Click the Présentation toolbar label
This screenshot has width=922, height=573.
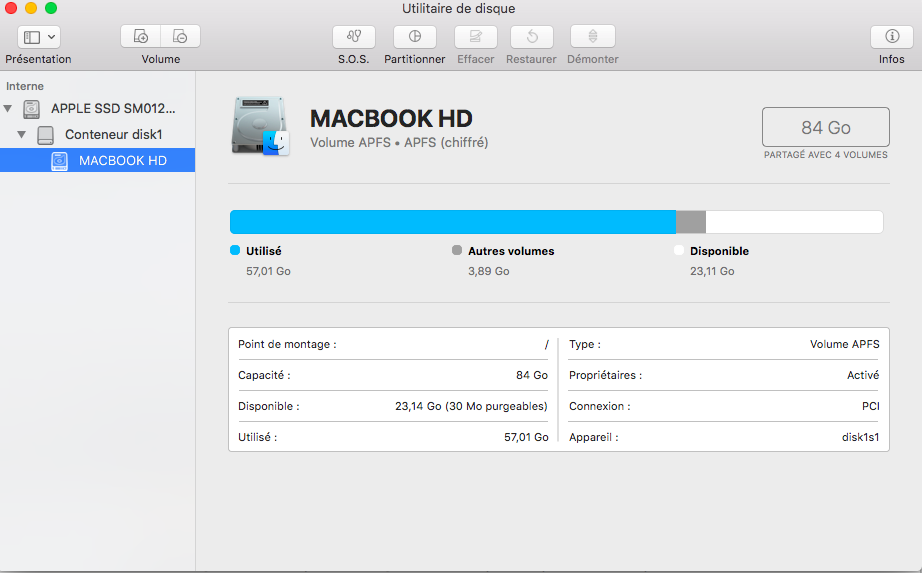click(x=38, y=59)
